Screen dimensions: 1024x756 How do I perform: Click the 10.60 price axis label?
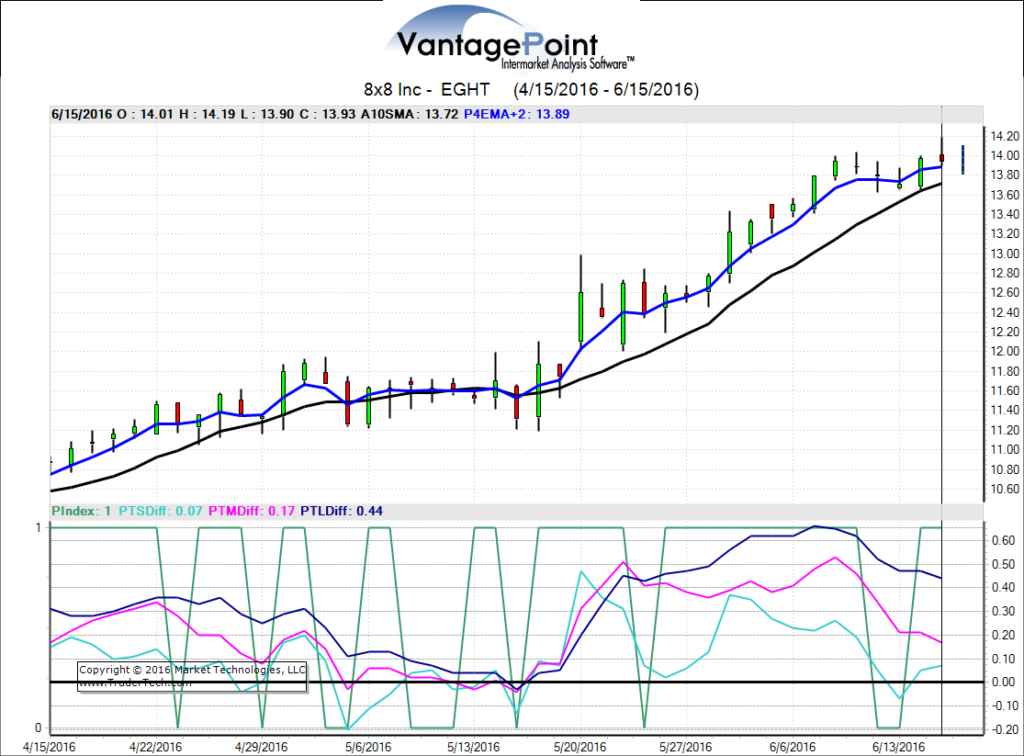click(1004, 489)
